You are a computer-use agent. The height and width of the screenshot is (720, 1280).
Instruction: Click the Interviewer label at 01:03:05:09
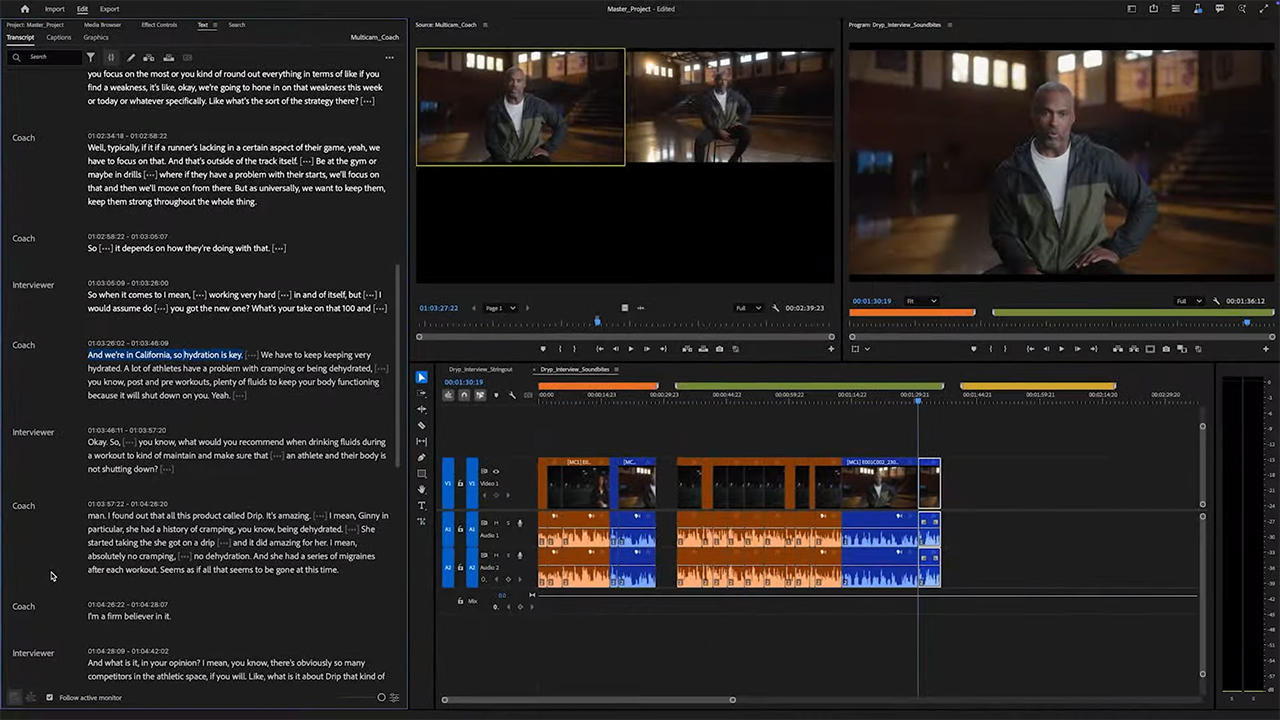[x=33, y=285]
